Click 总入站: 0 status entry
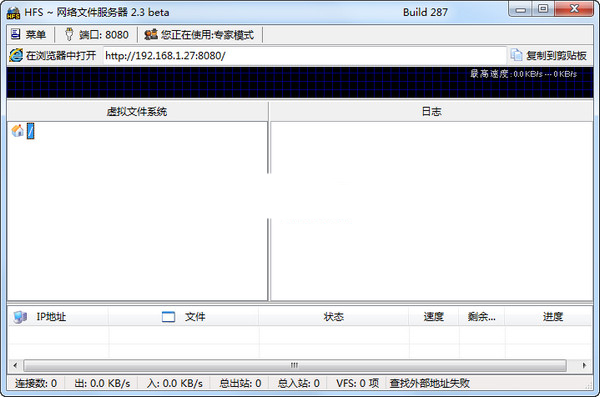The width and height of the screenshot is (600, 397). coord(298,383)
